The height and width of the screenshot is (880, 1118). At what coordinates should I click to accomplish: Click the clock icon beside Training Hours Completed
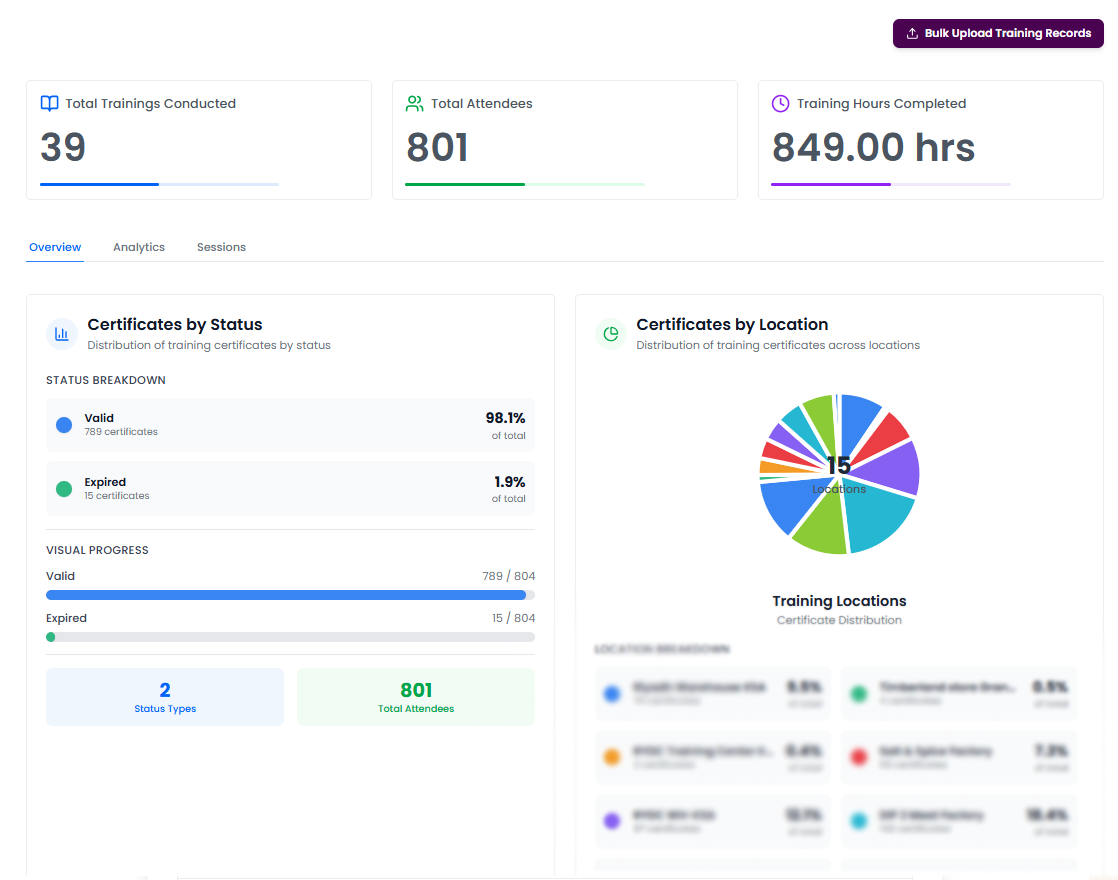click(781, 104)
